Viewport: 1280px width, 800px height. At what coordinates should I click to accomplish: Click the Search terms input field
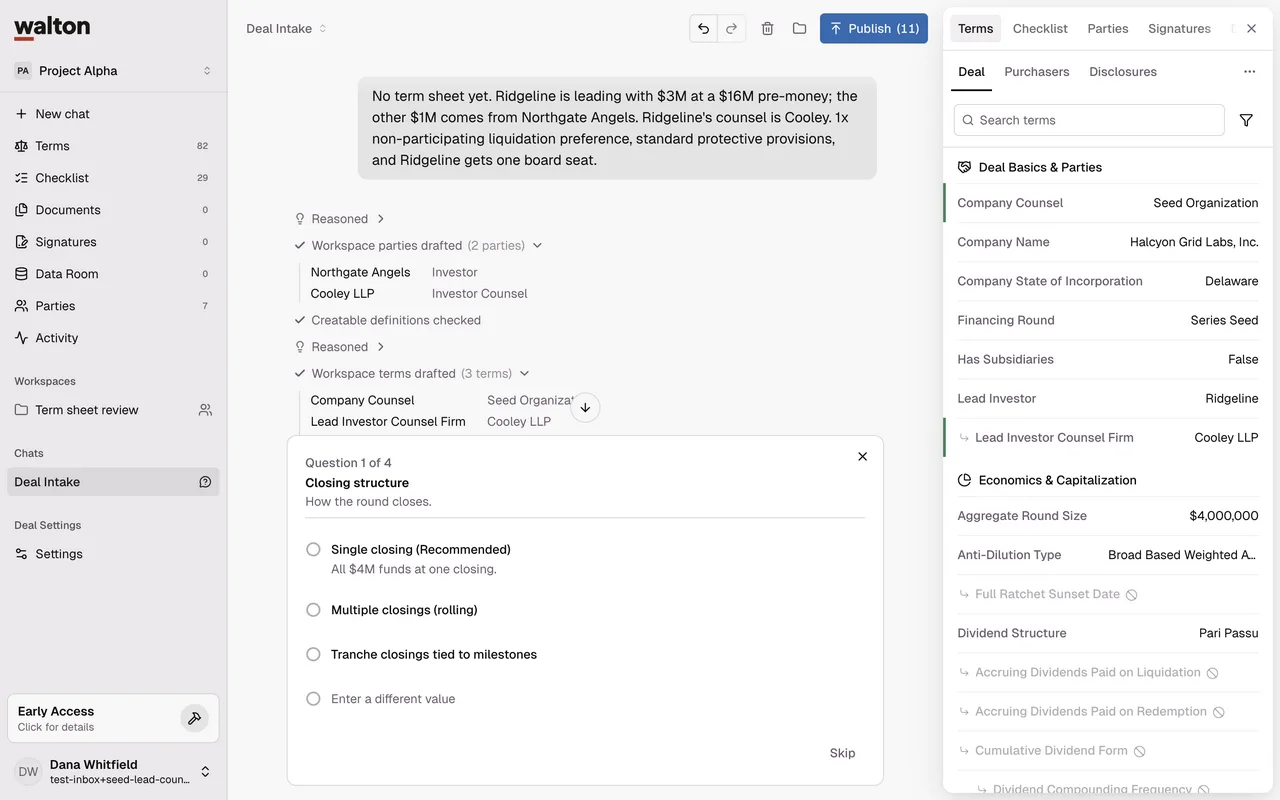tap(1089, 120)
